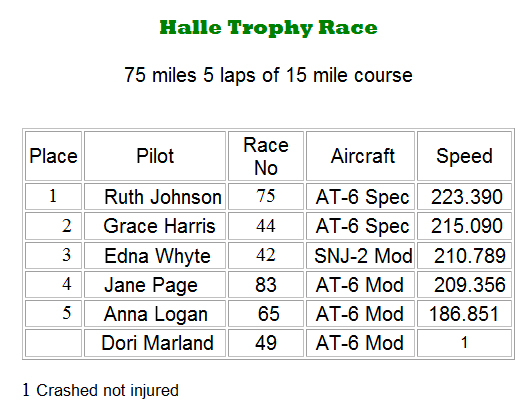Click the 223.390 speed value
Viewport: 529px width, 408px height.
[x=467, y=197]
